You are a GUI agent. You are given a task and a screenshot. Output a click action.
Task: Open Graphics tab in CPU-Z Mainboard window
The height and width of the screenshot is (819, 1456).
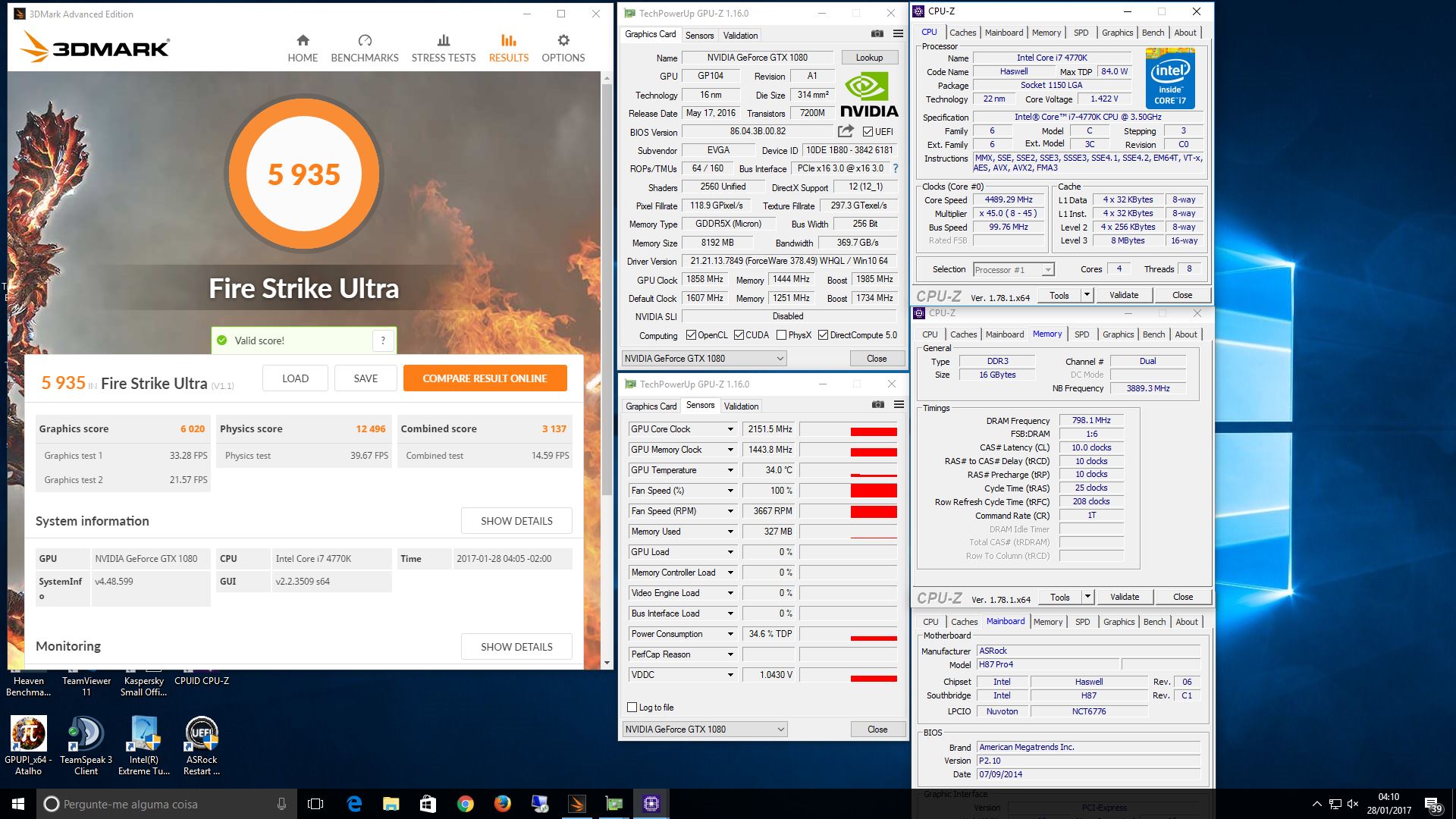pos(1119,622)
